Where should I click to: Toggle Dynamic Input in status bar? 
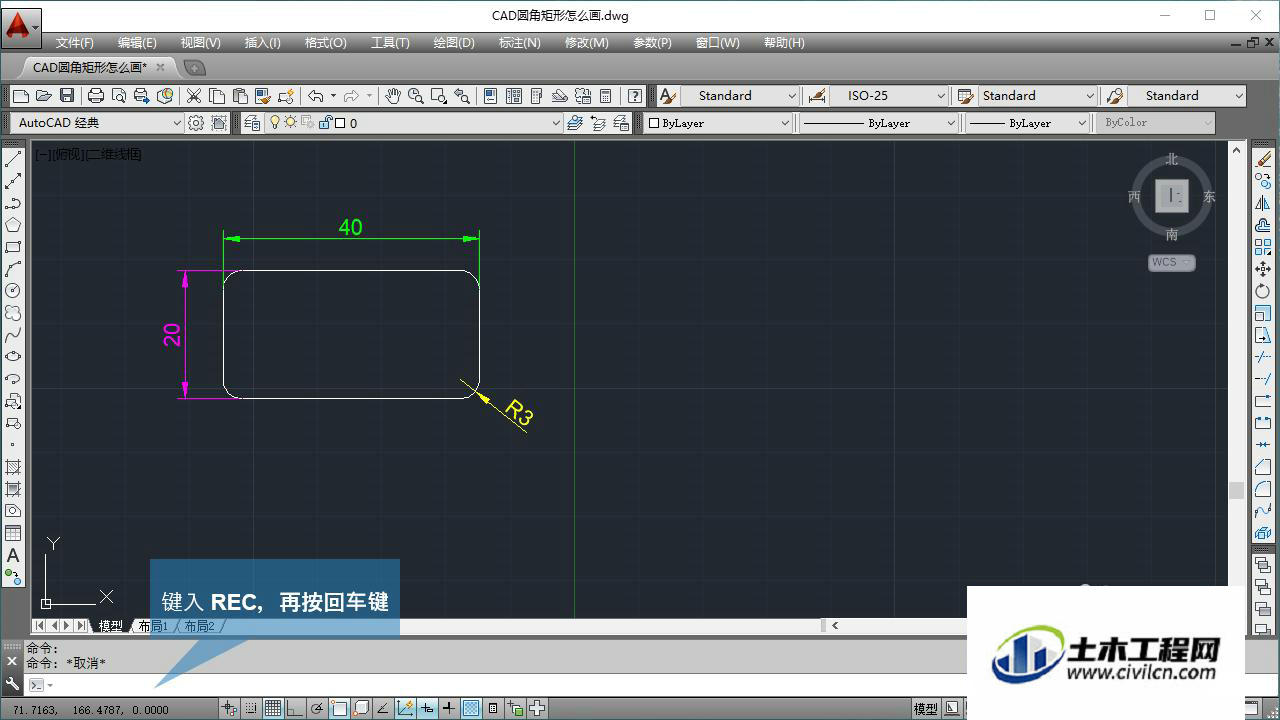pos(427,709)
